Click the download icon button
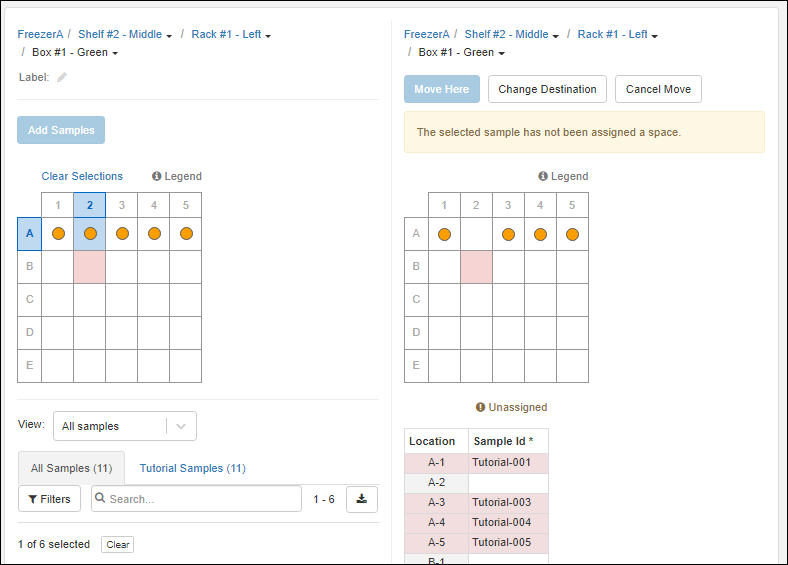The height and width of the screenshot is (565, 788). point(361,499)
